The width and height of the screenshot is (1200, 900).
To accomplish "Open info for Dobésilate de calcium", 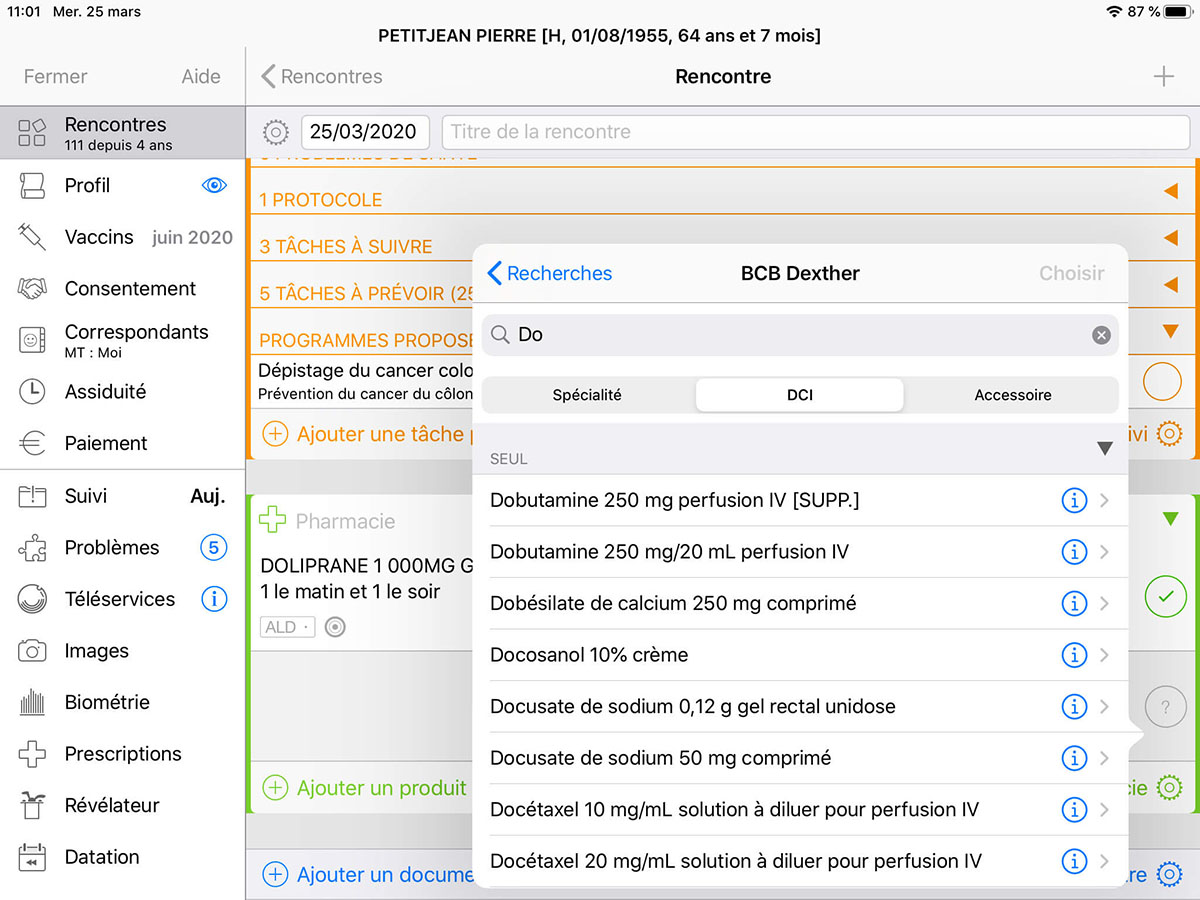I will (x=1073, y=603).
